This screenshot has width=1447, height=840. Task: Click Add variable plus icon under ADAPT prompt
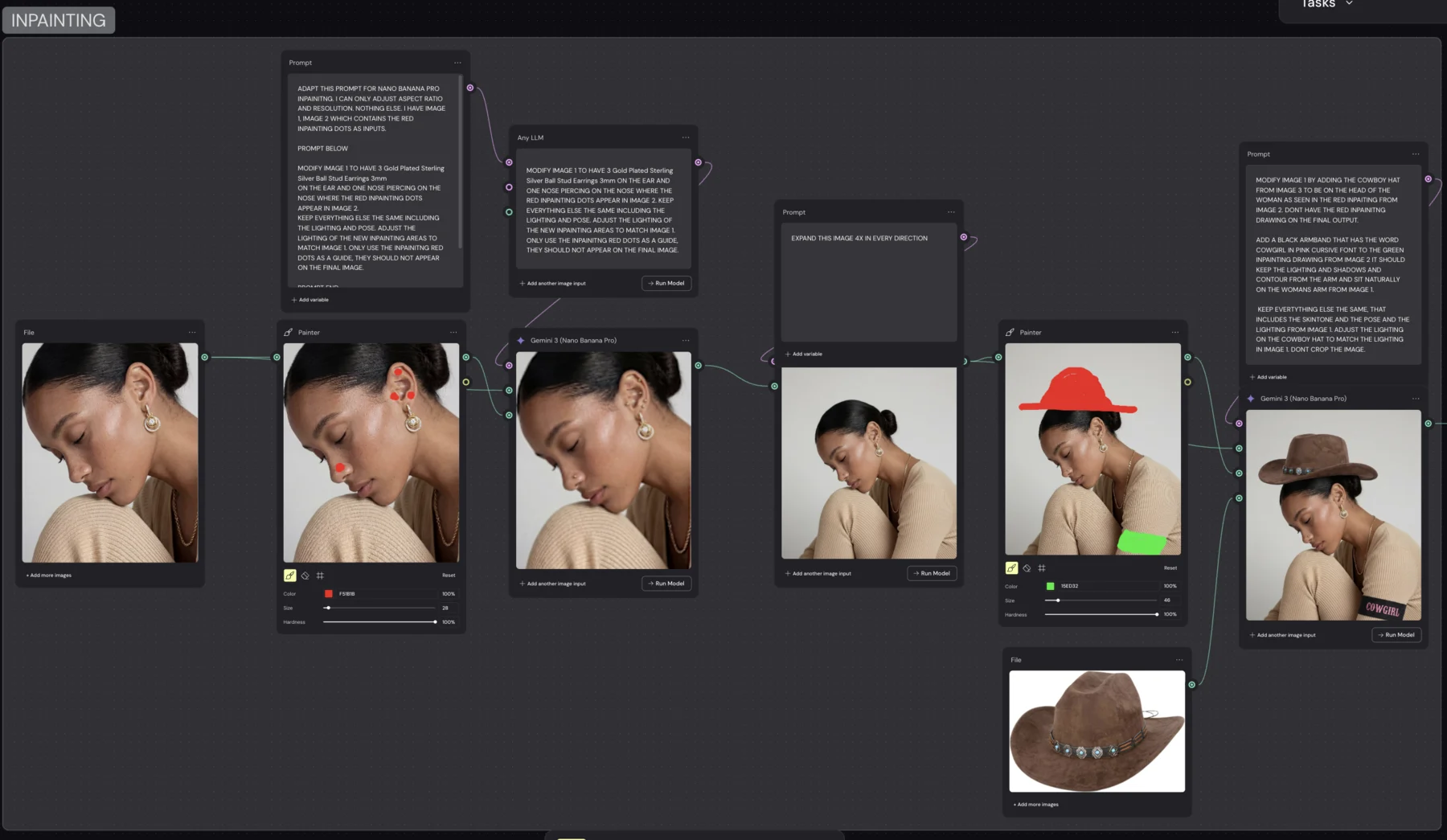[x=294, y=300]
